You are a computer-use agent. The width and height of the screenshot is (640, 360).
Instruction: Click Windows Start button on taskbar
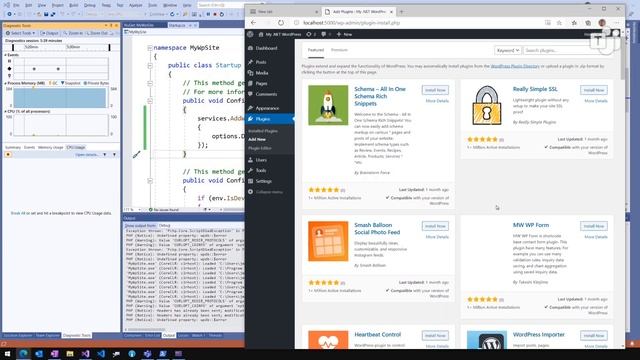pyautogui.click(x=7, y=353)
